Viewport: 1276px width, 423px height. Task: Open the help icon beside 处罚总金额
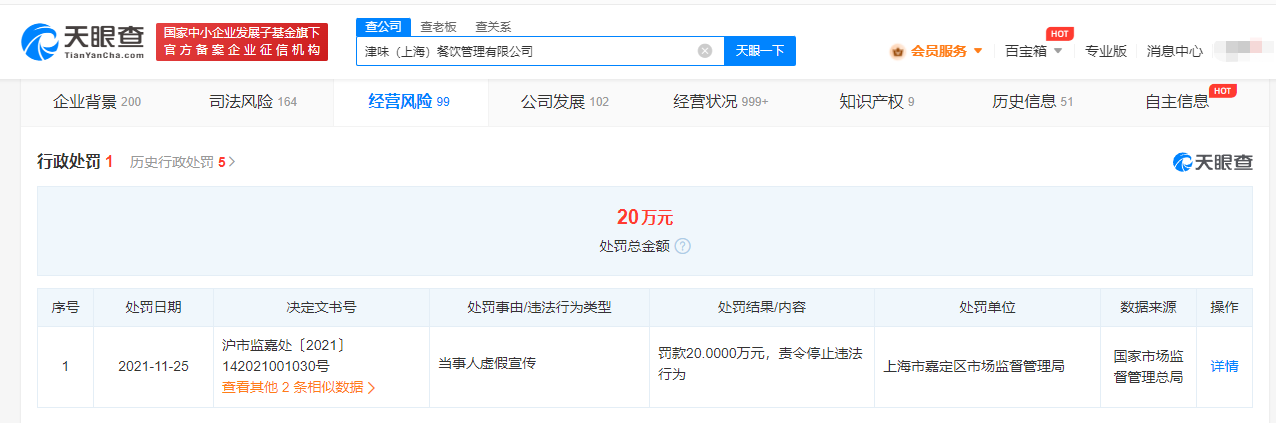tap(683, 246)
